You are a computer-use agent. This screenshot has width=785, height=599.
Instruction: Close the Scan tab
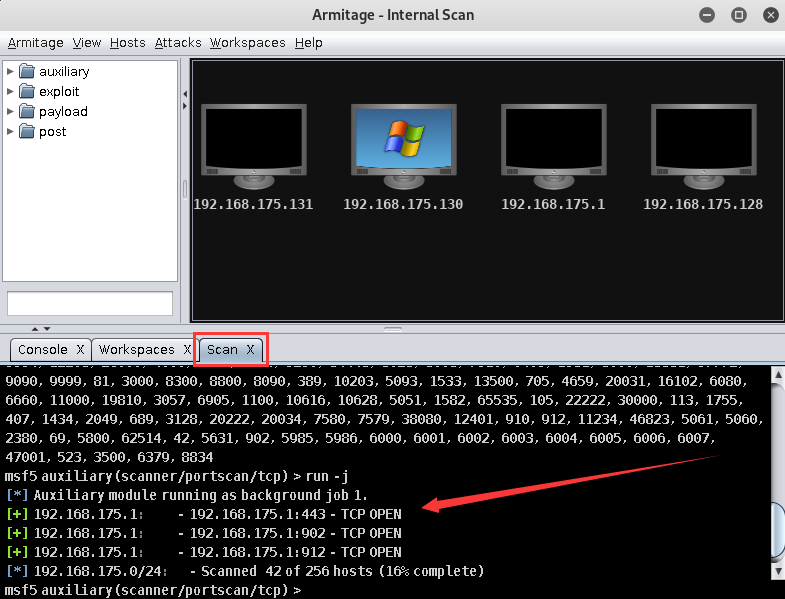click(x=250, y=350)
